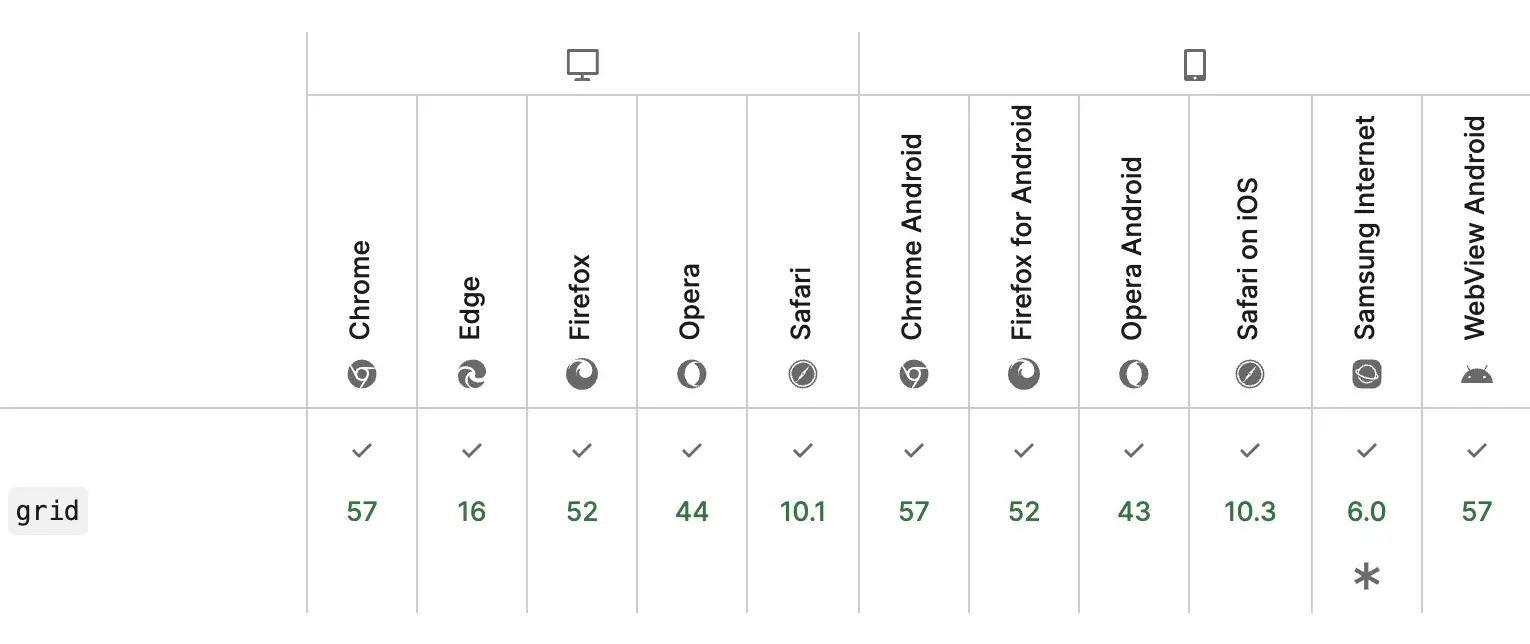This screenshot has width=1530, height=644.
Task: Expand Edge version 16 support cell
Action: 472,511
